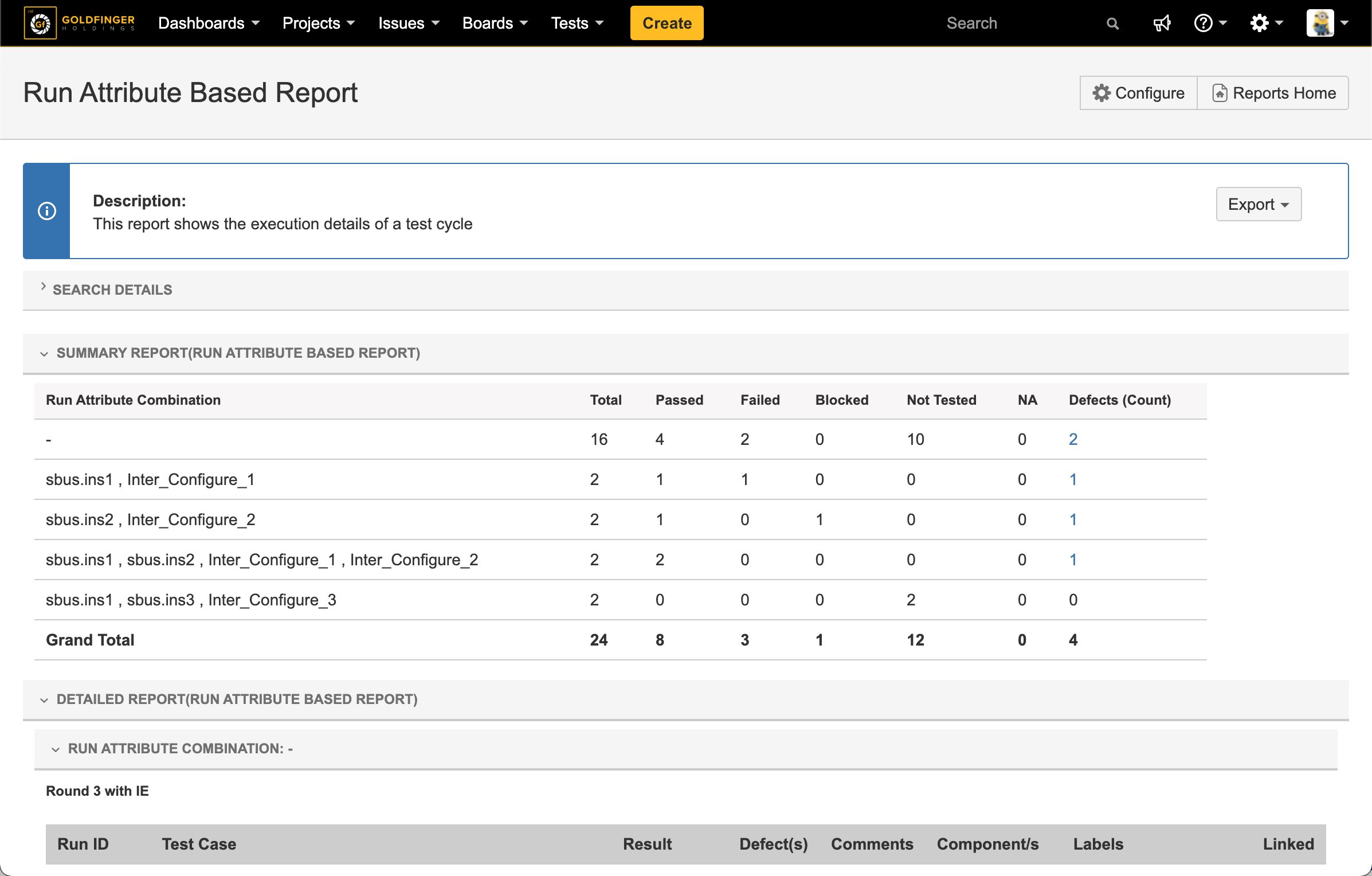
Task: Open the Export dropdown
Action: (1258, 204)
